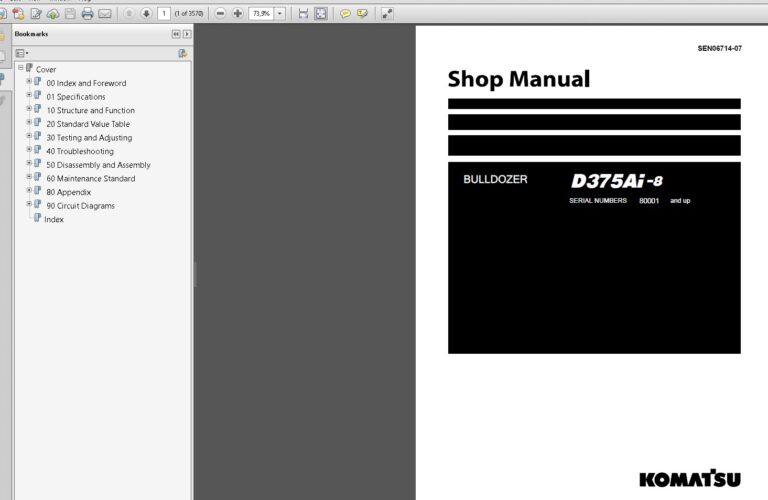This screenshot has width=768, height=500.
Task: Open the 50 Disassembly and Assembly bookmark
Action: pyautogui.click(x=98, y=165)
